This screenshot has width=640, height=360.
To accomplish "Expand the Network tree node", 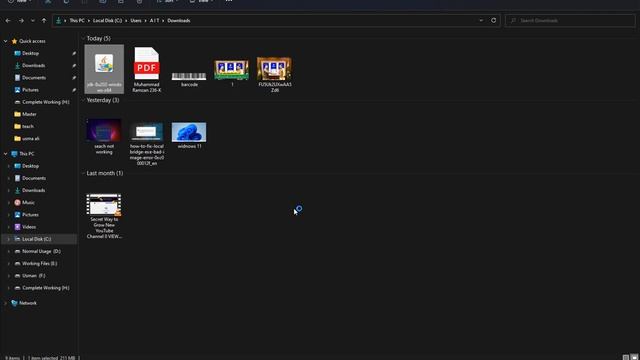I will tap(6, 303).
